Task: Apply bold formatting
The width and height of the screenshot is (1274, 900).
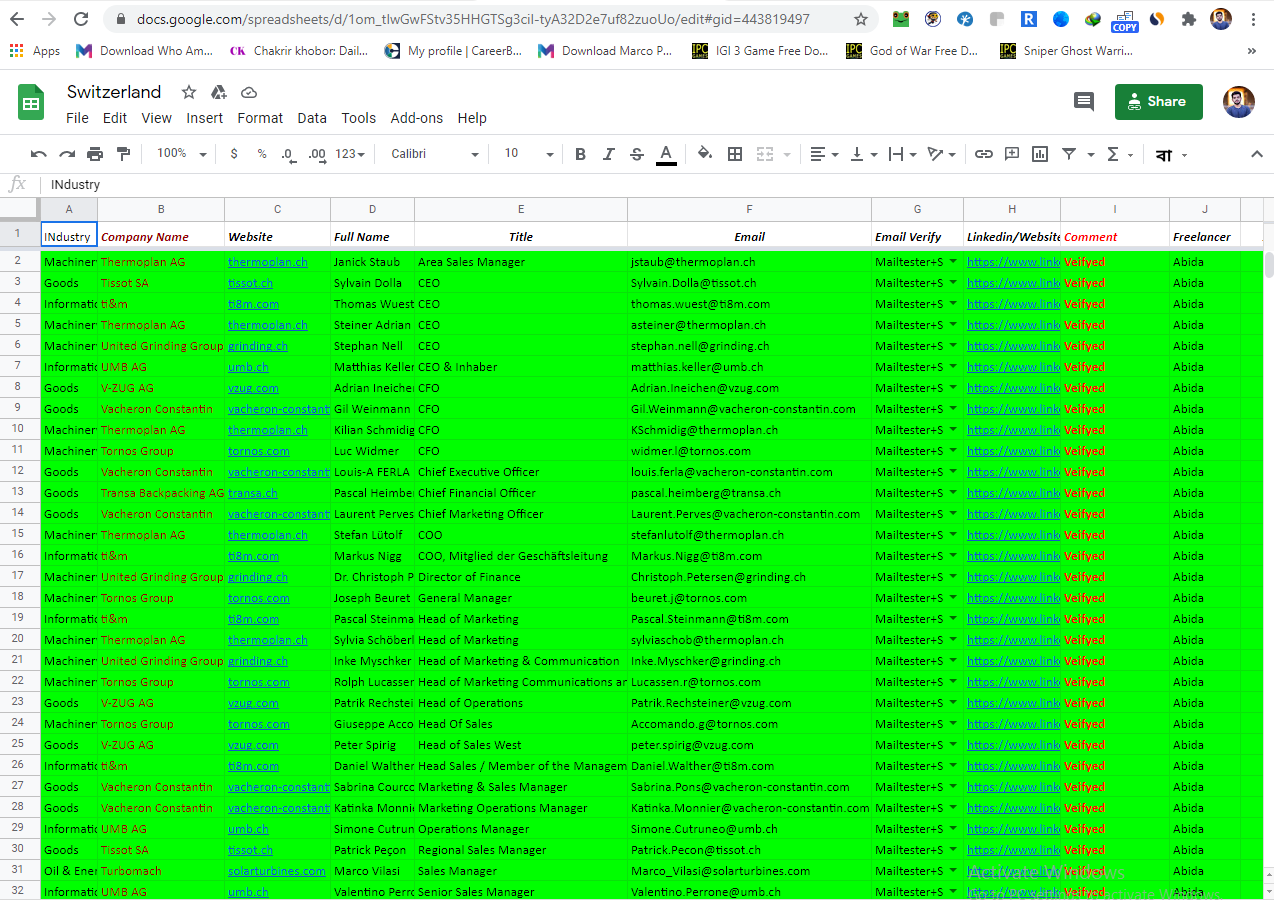Action: tap(580, 154)
